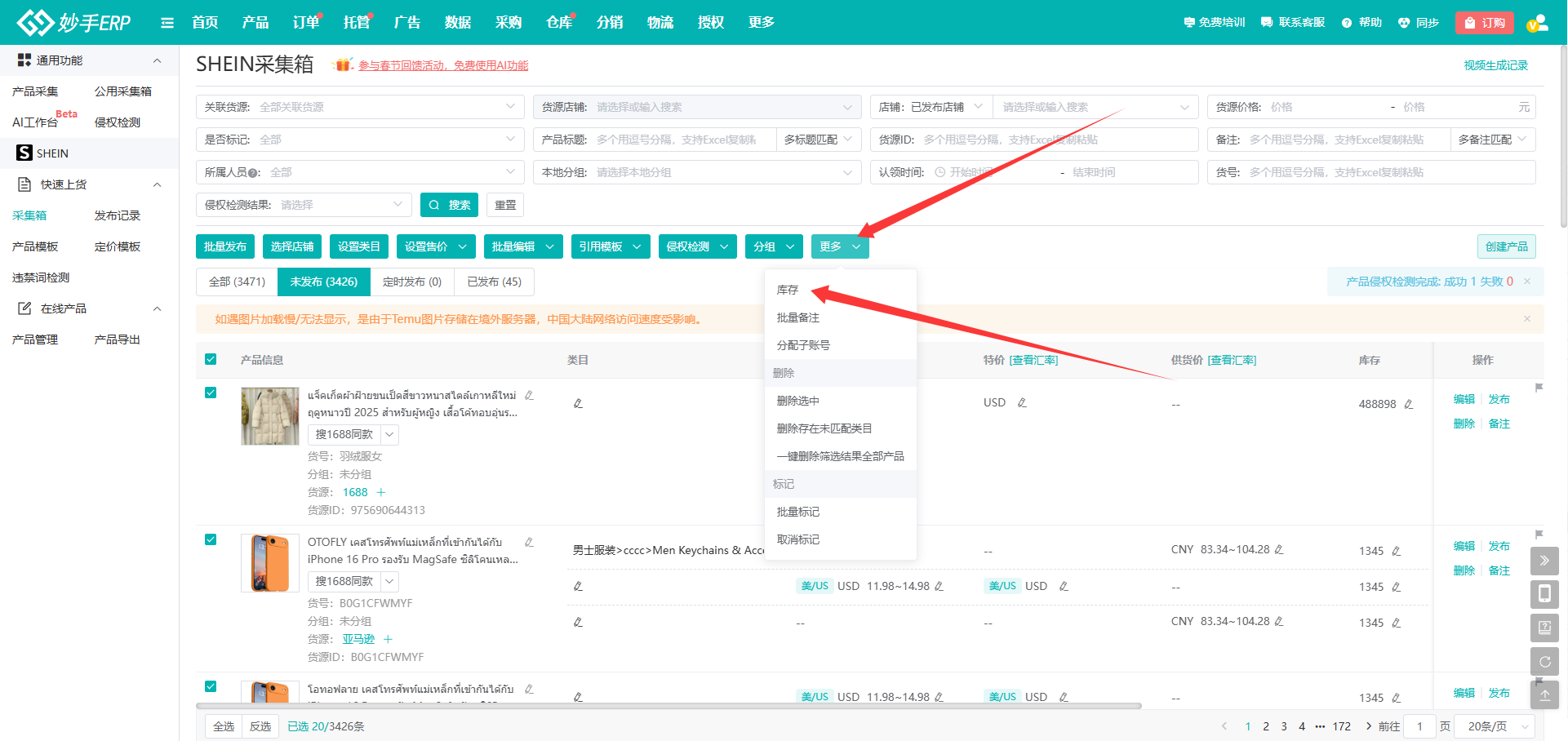Click the user avatar icon top right

pyautogui.click(x=1537, y=23)
